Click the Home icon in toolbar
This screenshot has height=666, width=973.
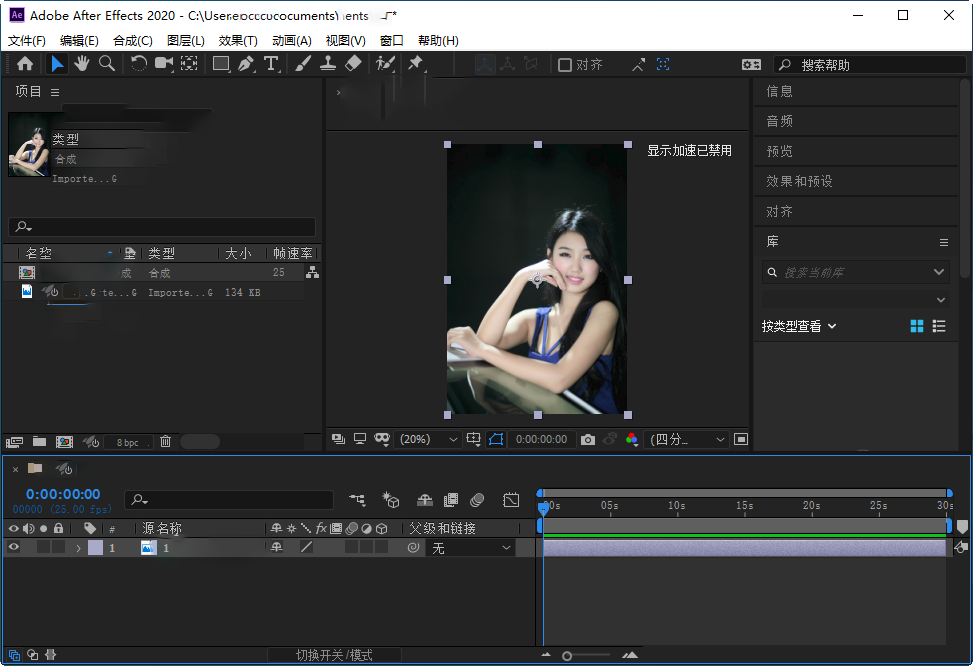point(25,63)
